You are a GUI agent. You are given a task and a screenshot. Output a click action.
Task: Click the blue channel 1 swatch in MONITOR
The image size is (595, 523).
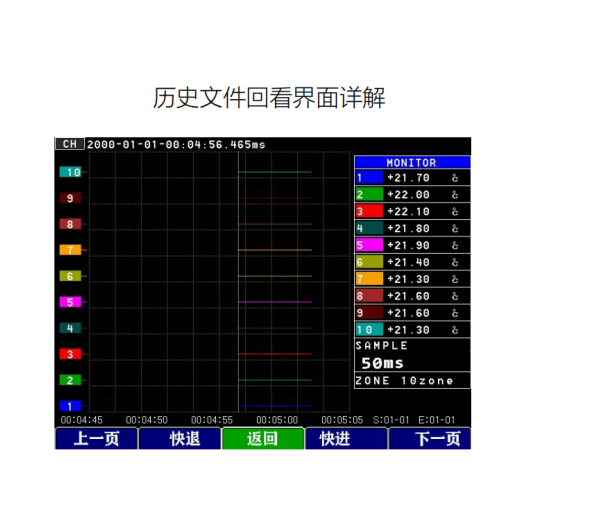point(370,178)
